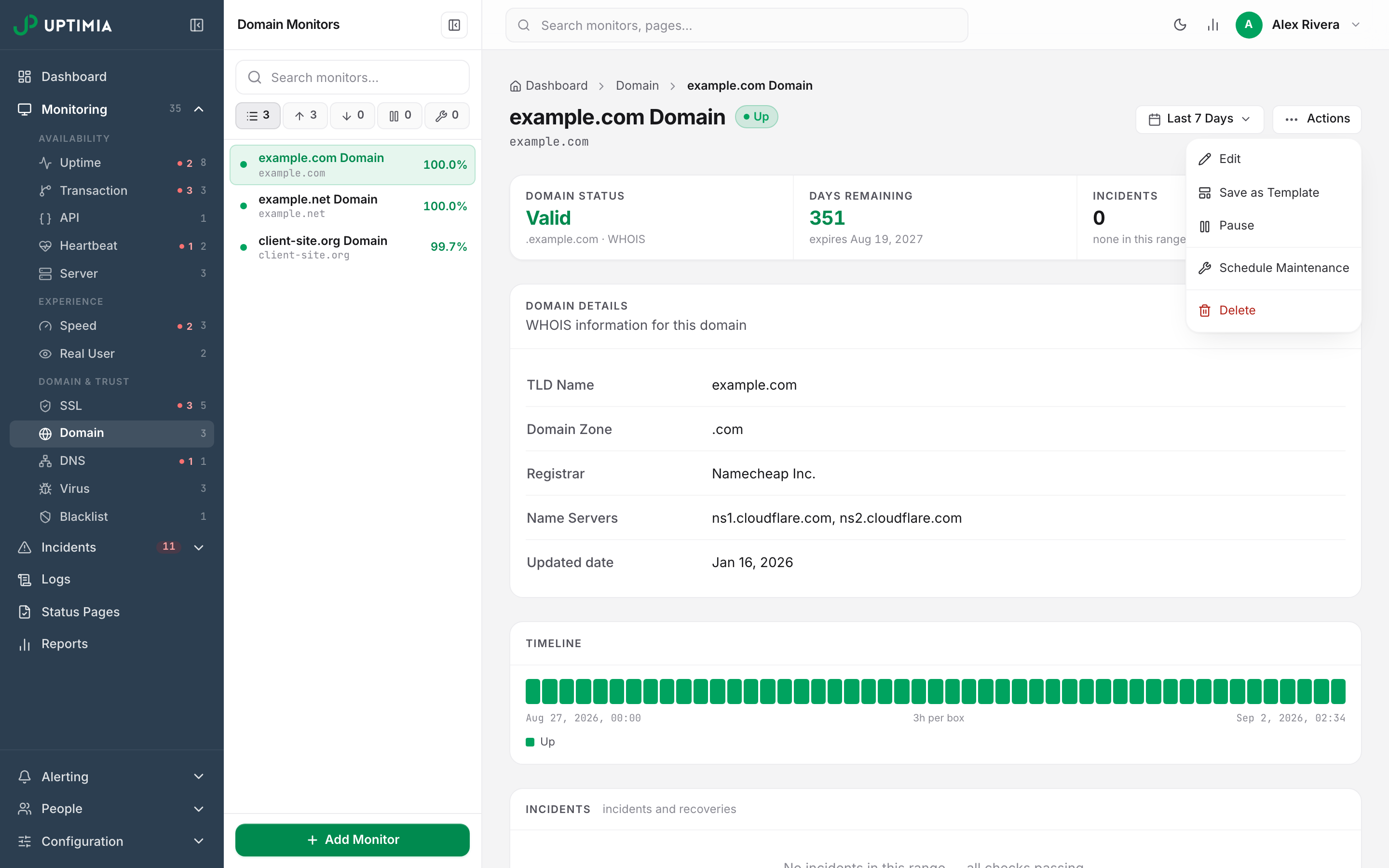Open Logs page
Screen dimensions: 1389x868
(112, 579)
